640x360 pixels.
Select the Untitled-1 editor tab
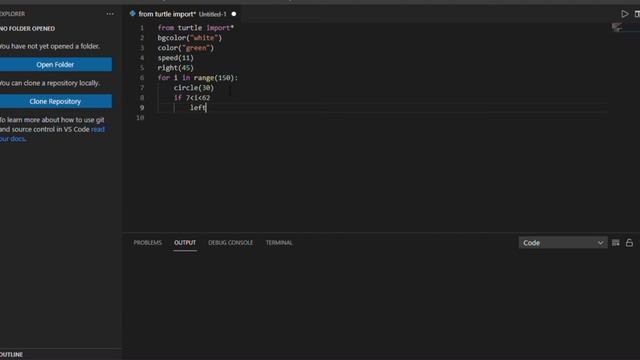pos(182,14)
